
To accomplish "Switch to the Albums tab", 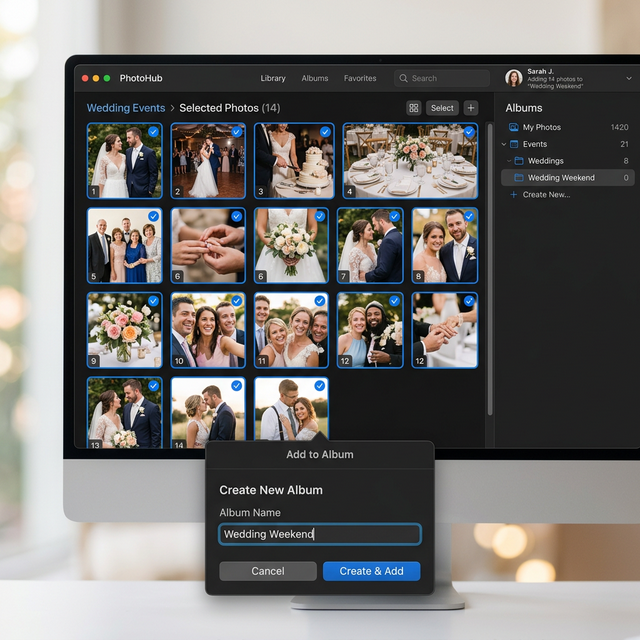I will point(315,78).
